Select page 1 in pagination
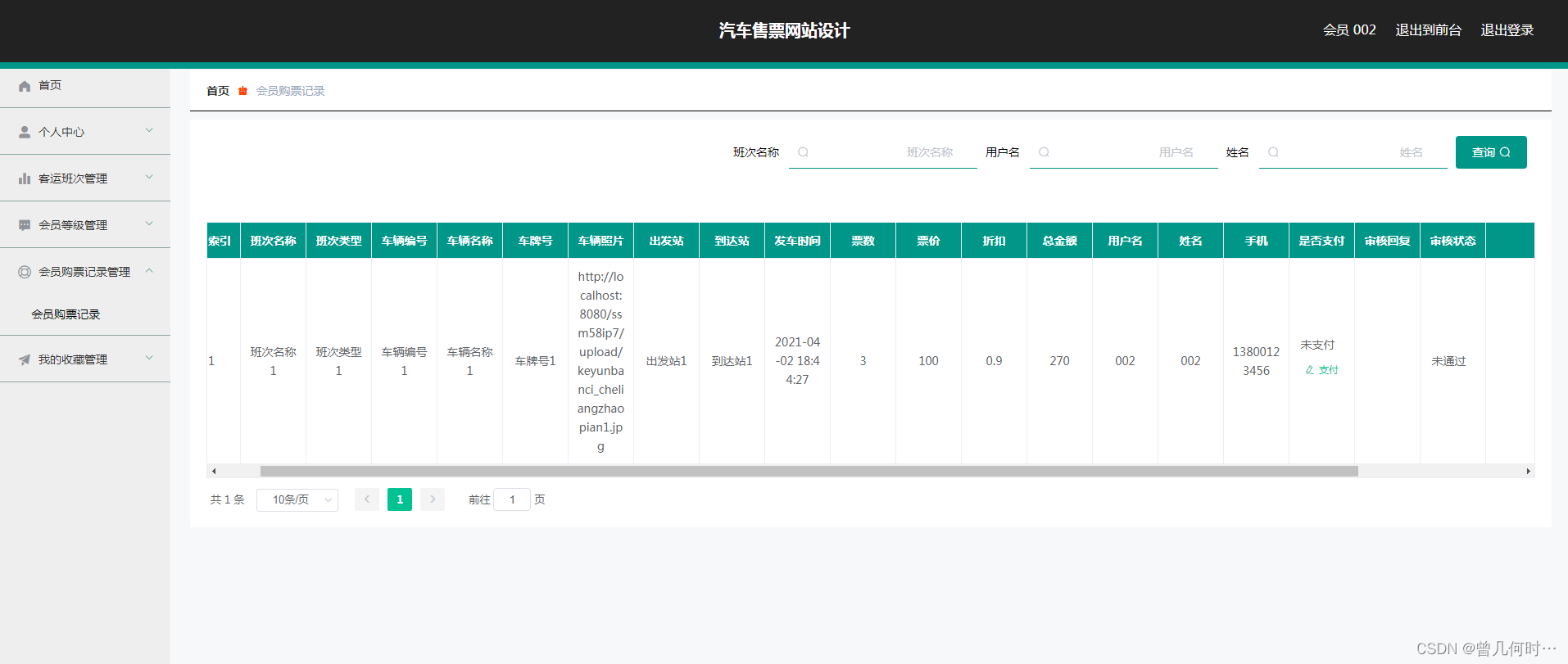Image resolution: width=1568 pixels, height=664 pixels. coord(400,499)
